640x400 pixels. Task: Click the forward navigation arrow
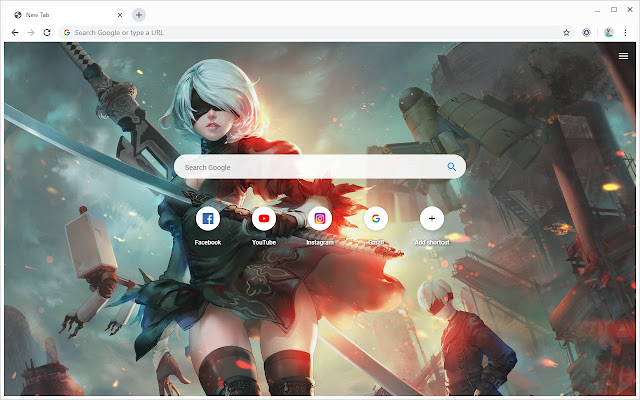[31, 33]
